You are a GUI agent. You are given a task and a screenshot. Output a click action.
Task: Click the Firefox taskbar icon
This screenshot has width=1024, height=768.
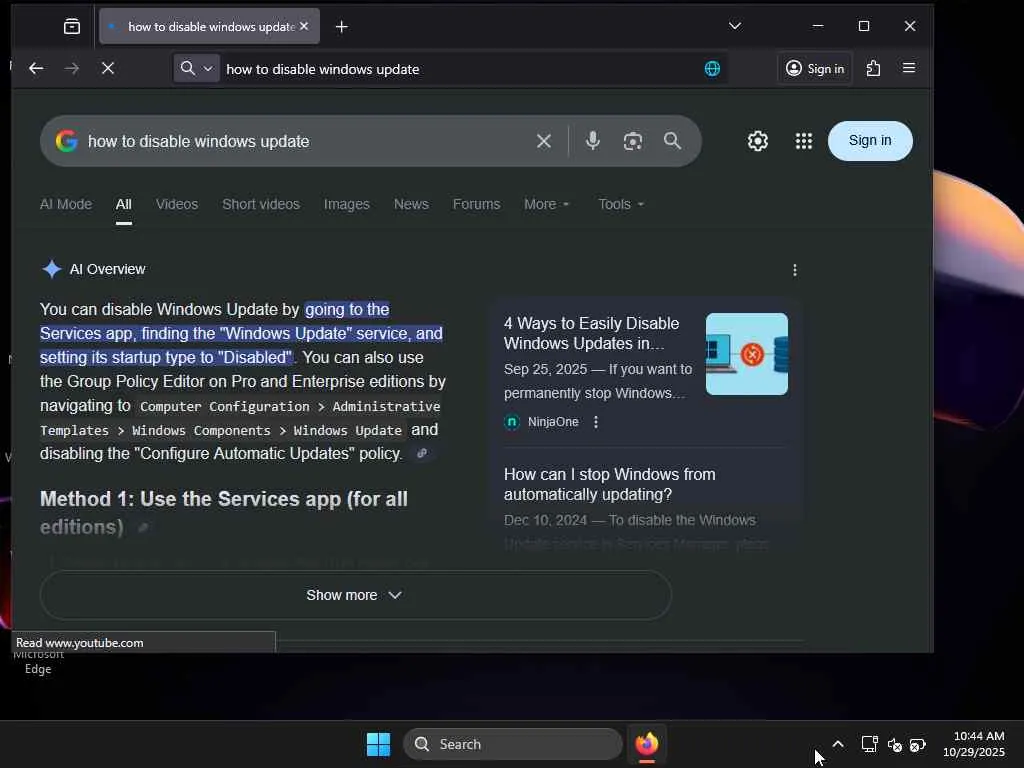click(x=647, y=744)
